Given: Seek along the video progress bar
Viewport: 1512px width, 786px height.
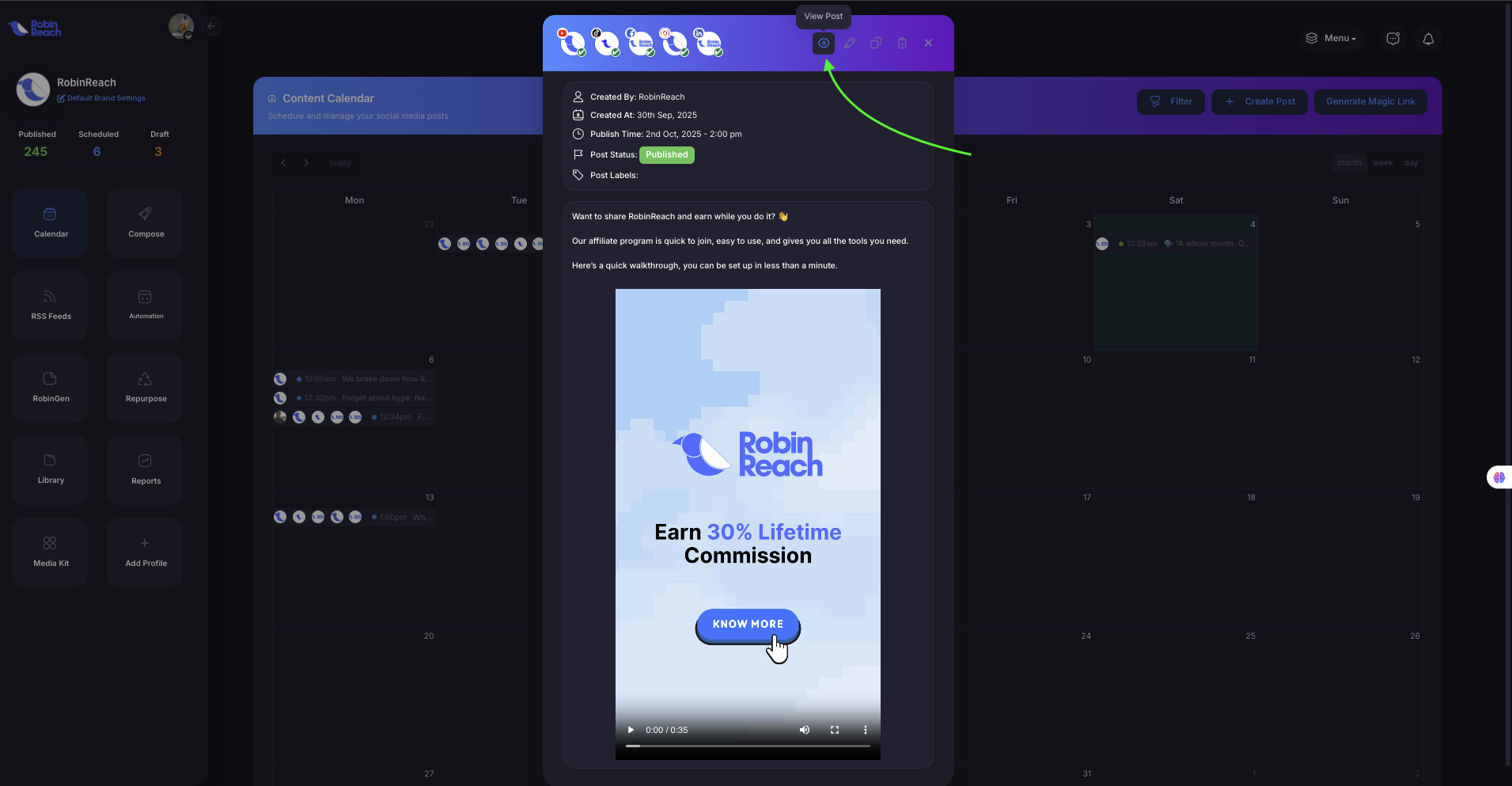Looking at the screenshot, I should pos(748,746).
